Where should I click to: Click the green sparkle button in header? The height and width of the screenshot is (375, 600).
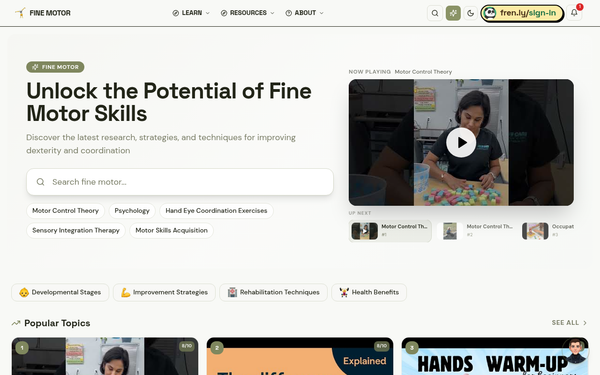click(453, 13)
